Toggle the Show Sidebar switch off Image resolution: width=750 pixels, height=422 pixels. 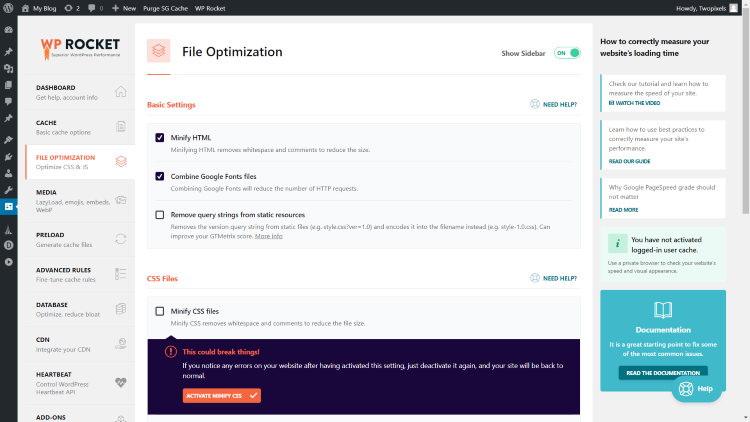point(567,53)
